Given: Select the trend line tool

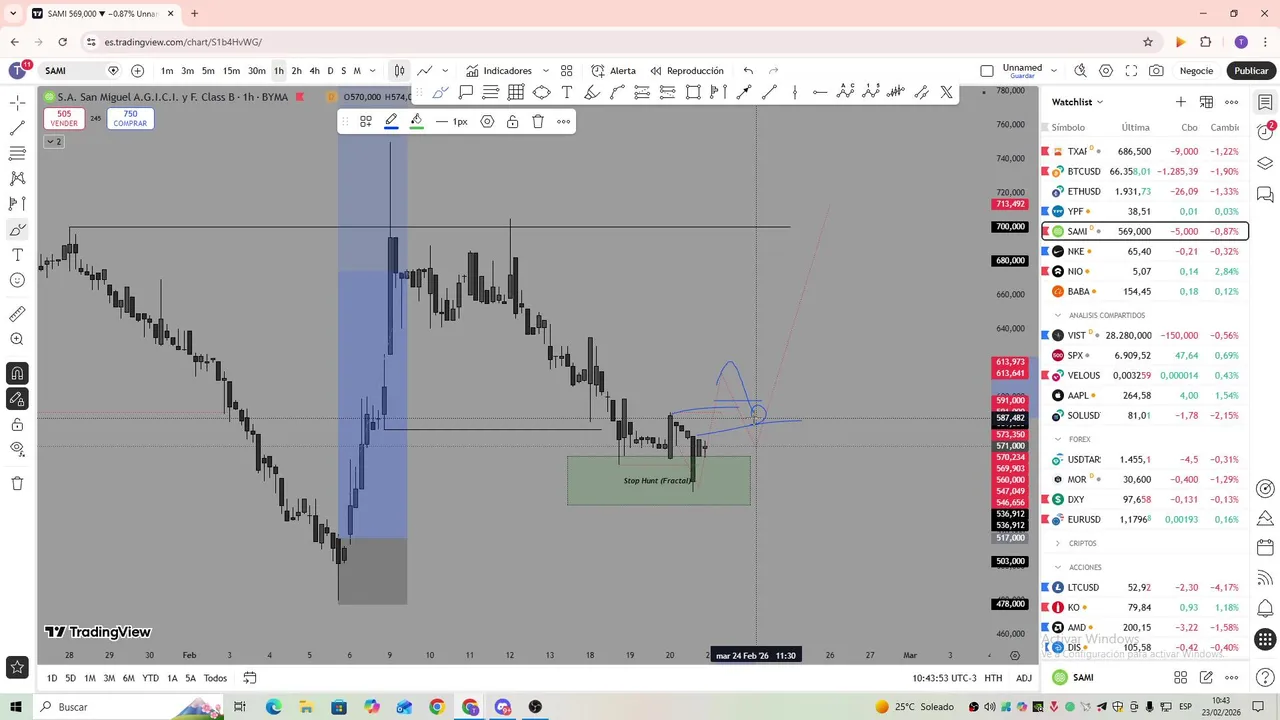Looking at the screenshot, I should click(x=18, y=128).
